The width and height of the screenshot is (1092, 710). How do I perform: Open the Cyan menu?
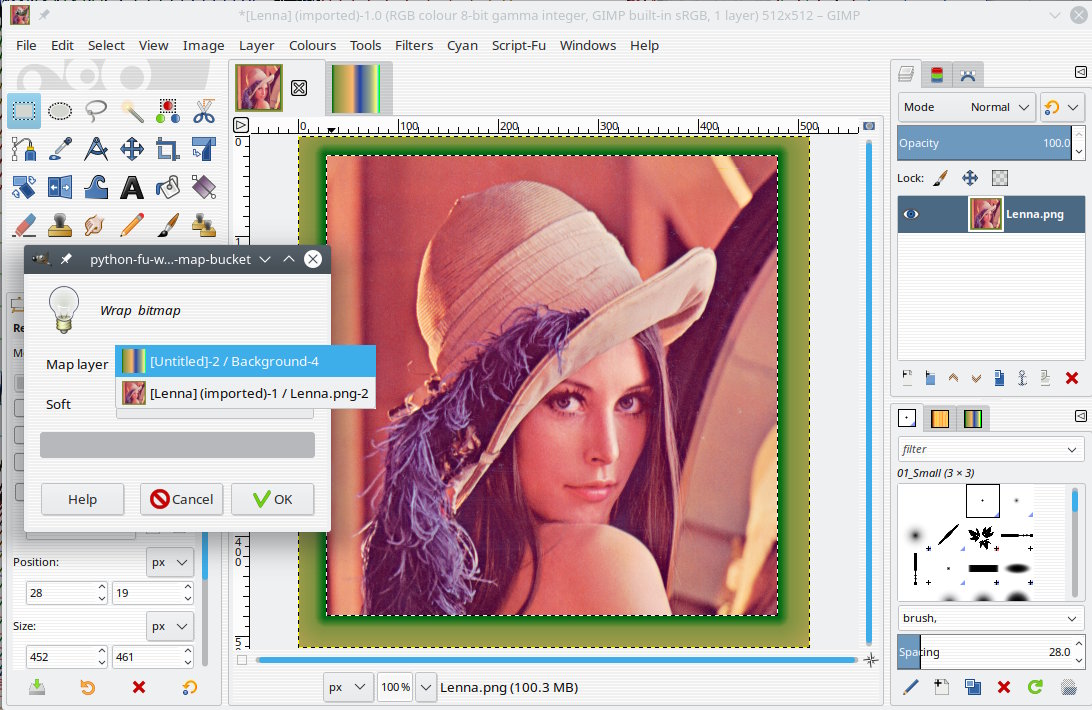click(x=462, y=45)
